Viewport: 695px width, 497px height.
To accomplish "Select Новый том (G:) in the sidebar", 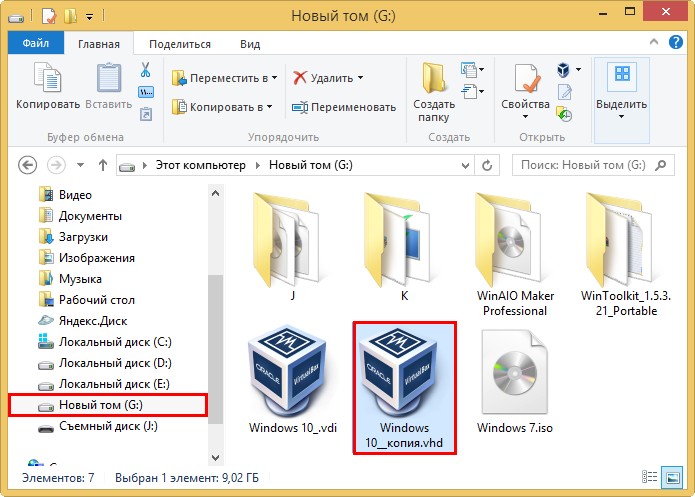I will coord(108,405).
